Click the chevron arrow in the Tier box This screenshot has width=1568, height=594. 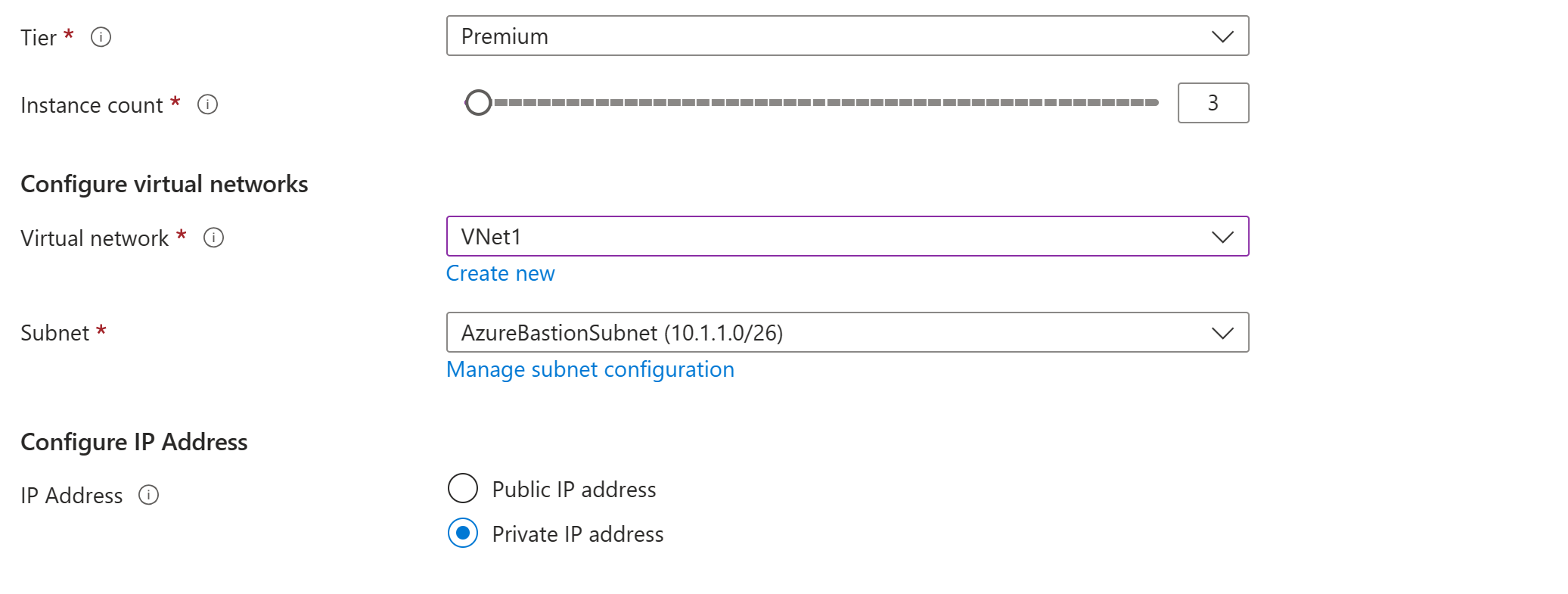1222,36
